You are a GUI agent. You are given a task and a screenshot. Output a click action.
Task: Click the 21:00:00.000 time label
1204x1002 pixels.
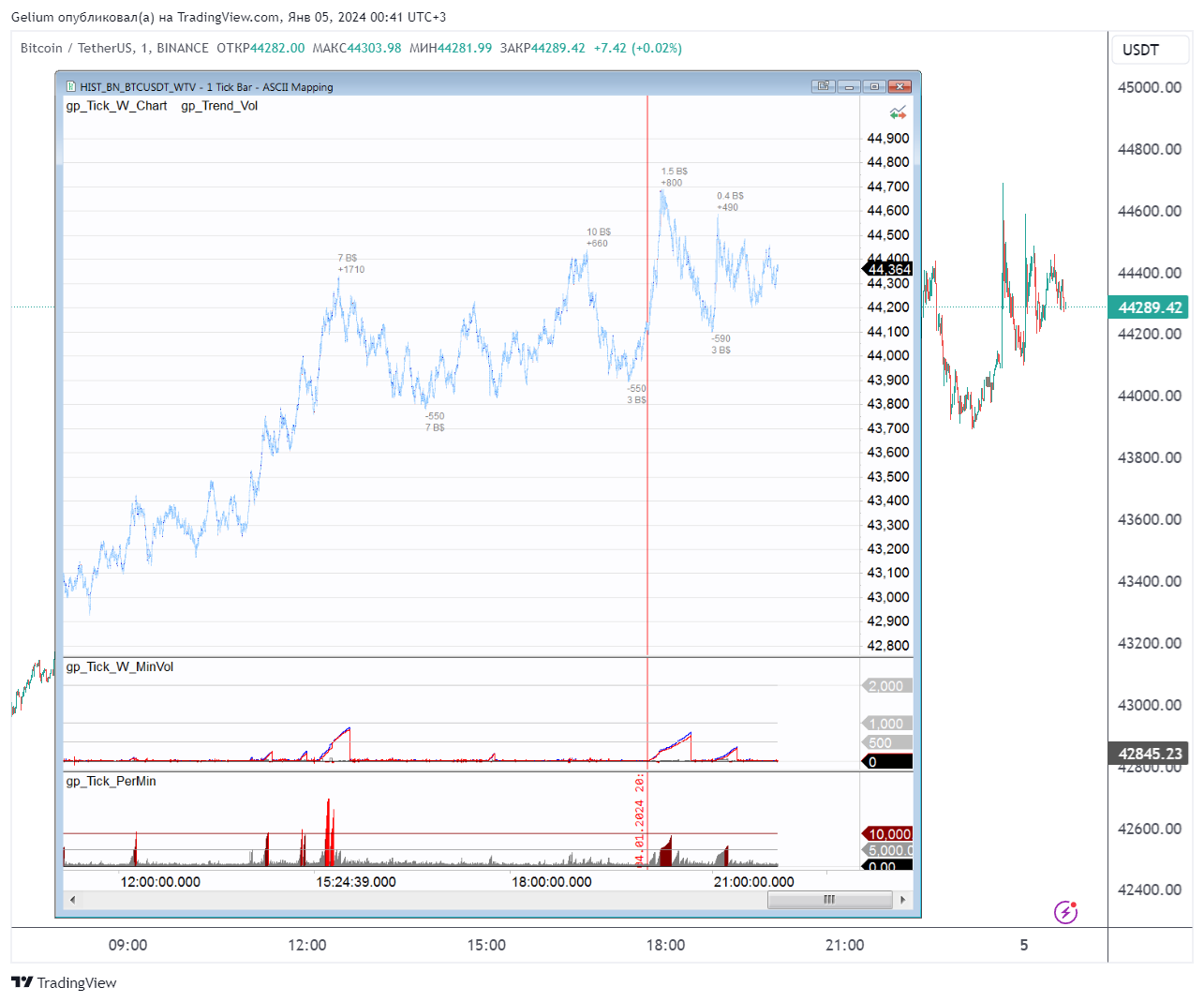(753, 882)
